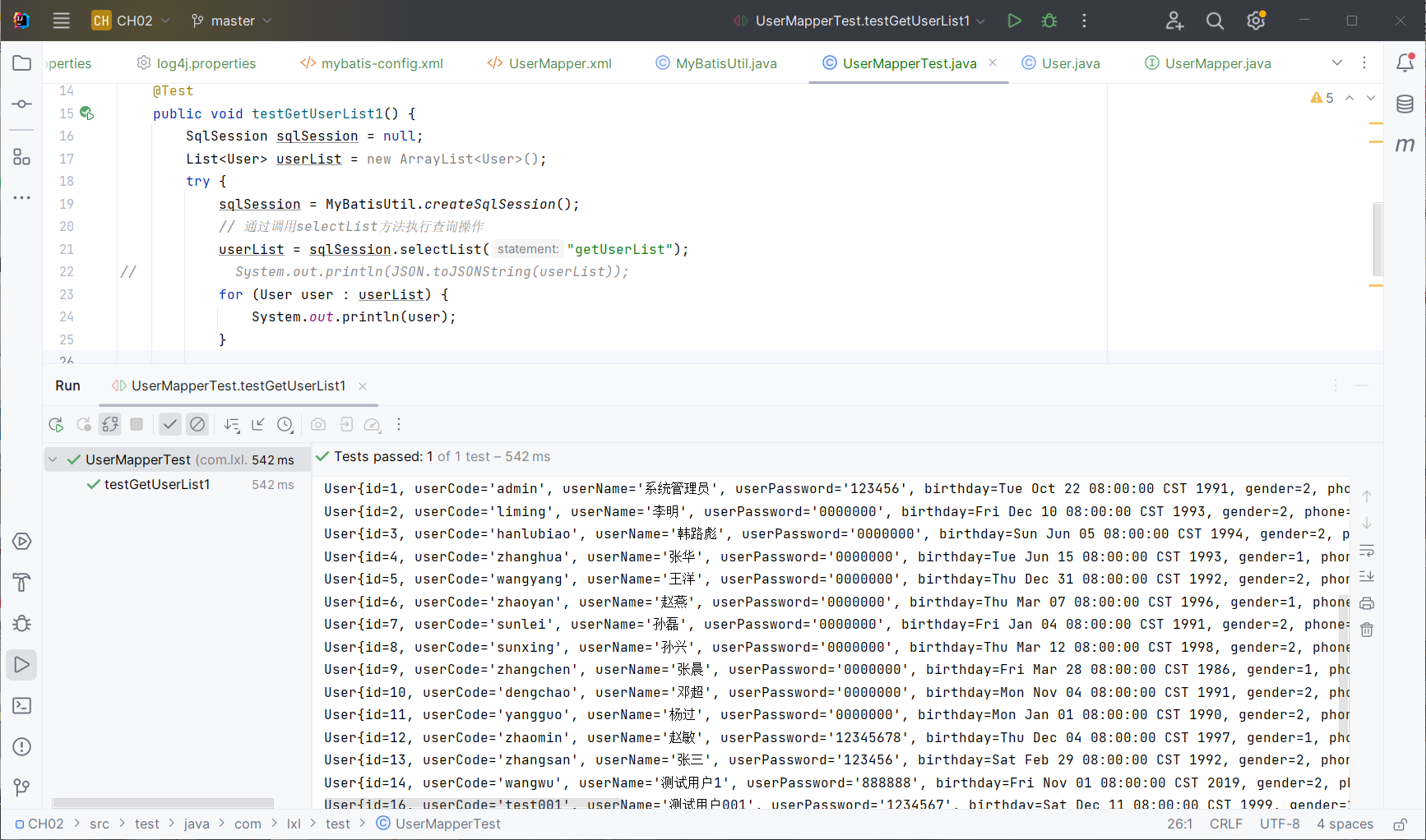1426x840 pixels.
Task: Toggle rerun automatically button
Action: [110, 424]
